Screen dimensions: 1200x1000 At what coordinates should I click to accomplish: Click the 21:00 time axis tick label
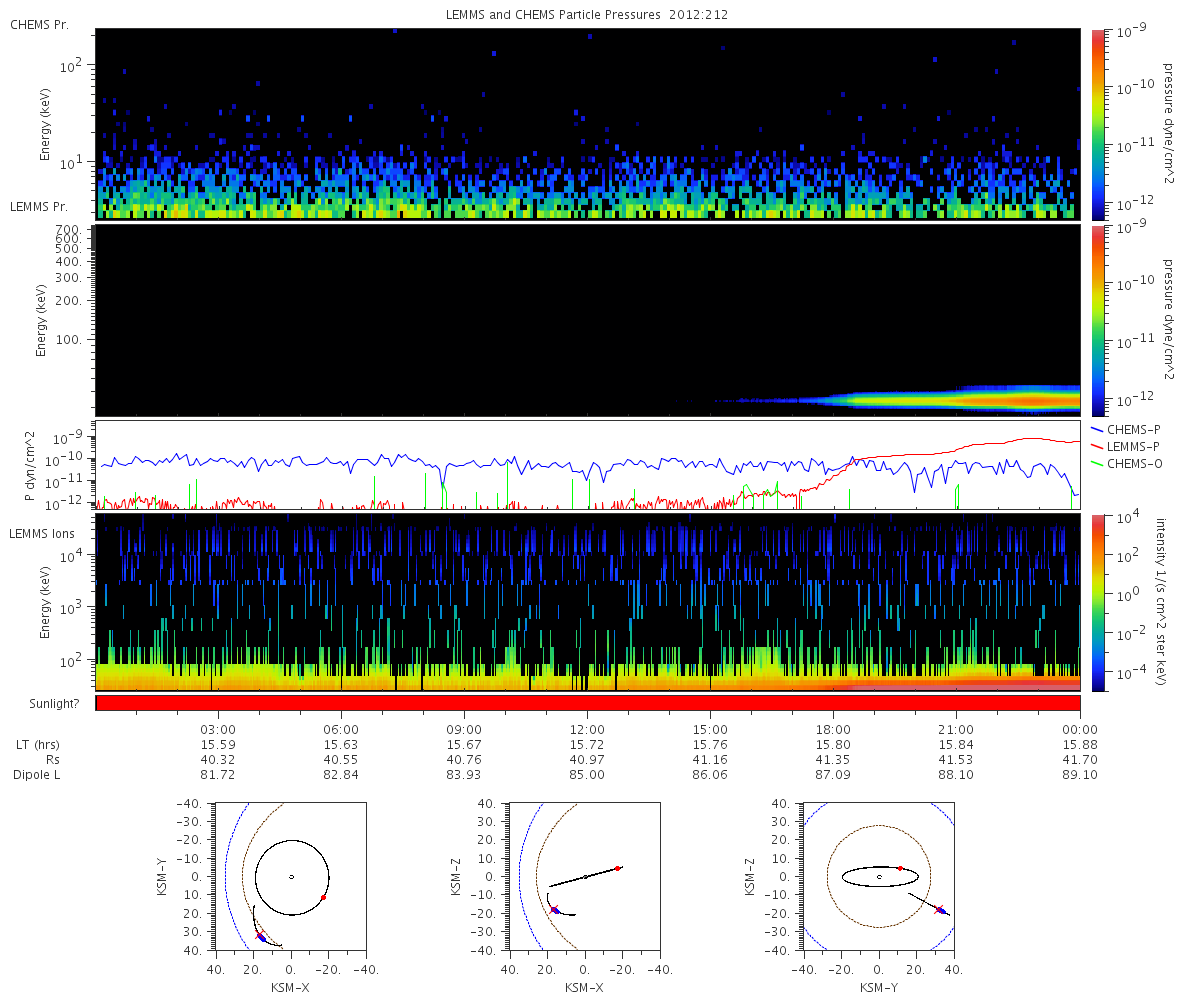click(956, 730)
